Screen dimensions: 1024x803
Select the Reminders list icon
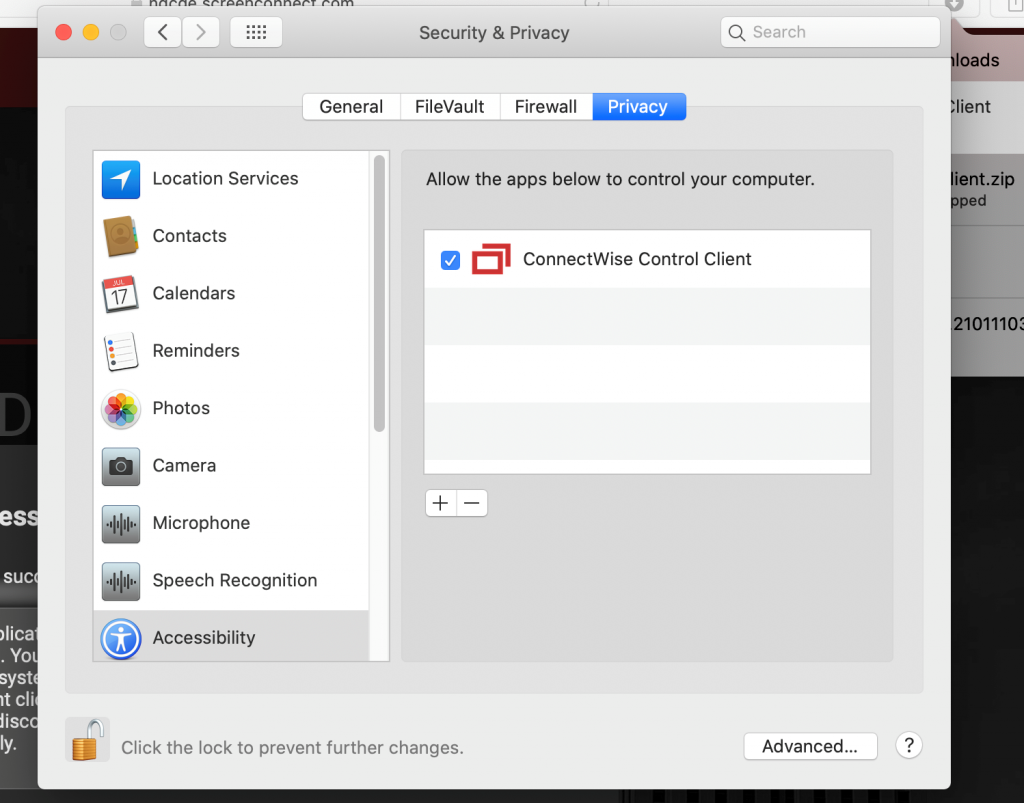point(121,352)
